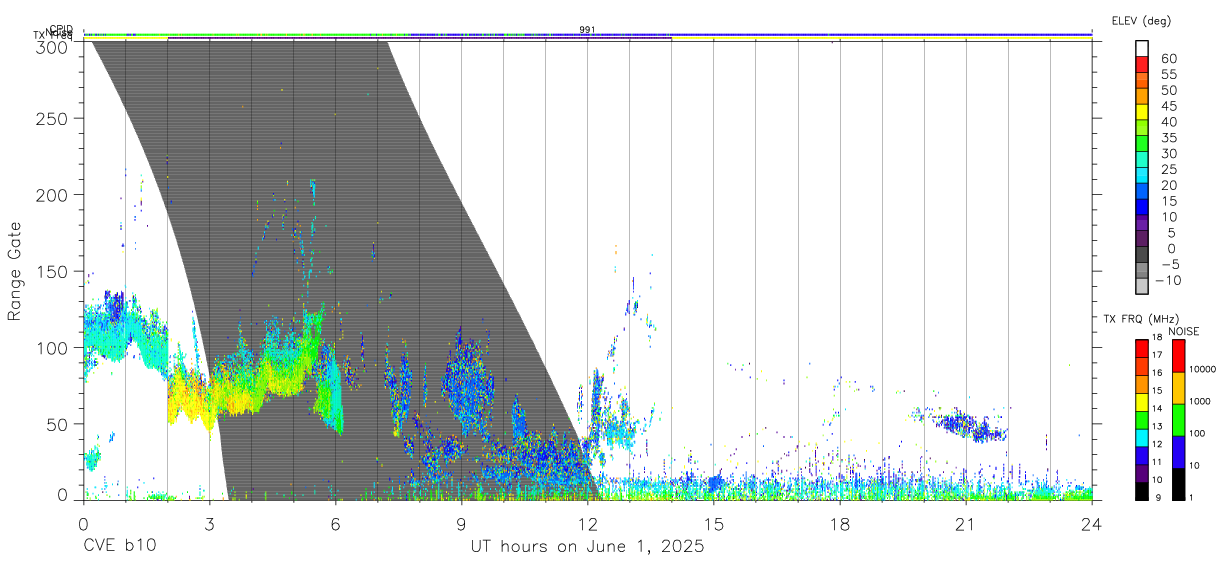Select the blue 10–100 NOISE swatch
The width and height of the screenshot is (1228, 567).
(x=1179, y=452)
